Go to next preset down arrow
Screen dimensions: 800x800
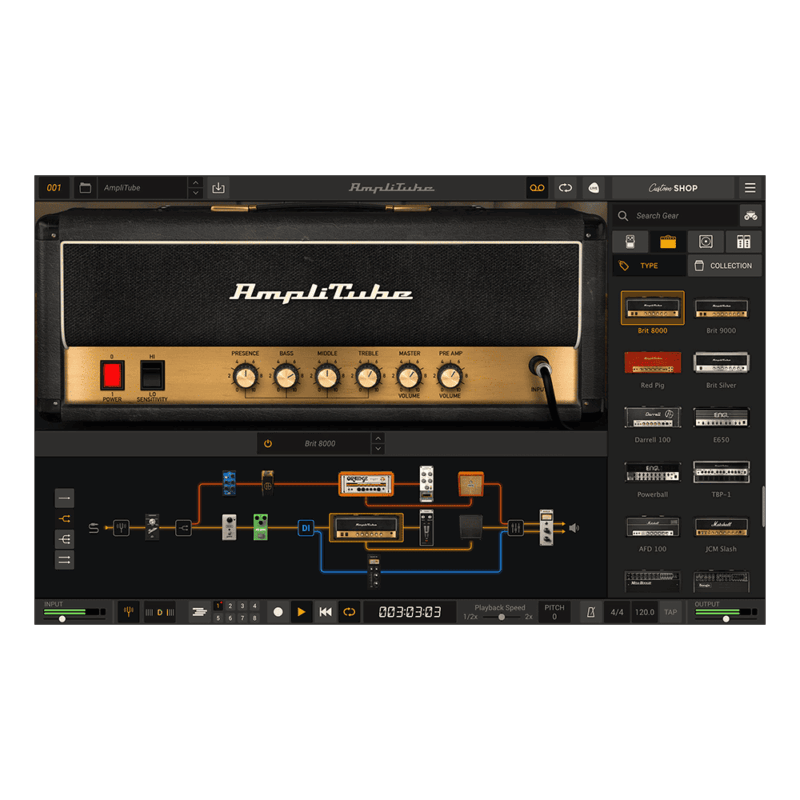195,193
